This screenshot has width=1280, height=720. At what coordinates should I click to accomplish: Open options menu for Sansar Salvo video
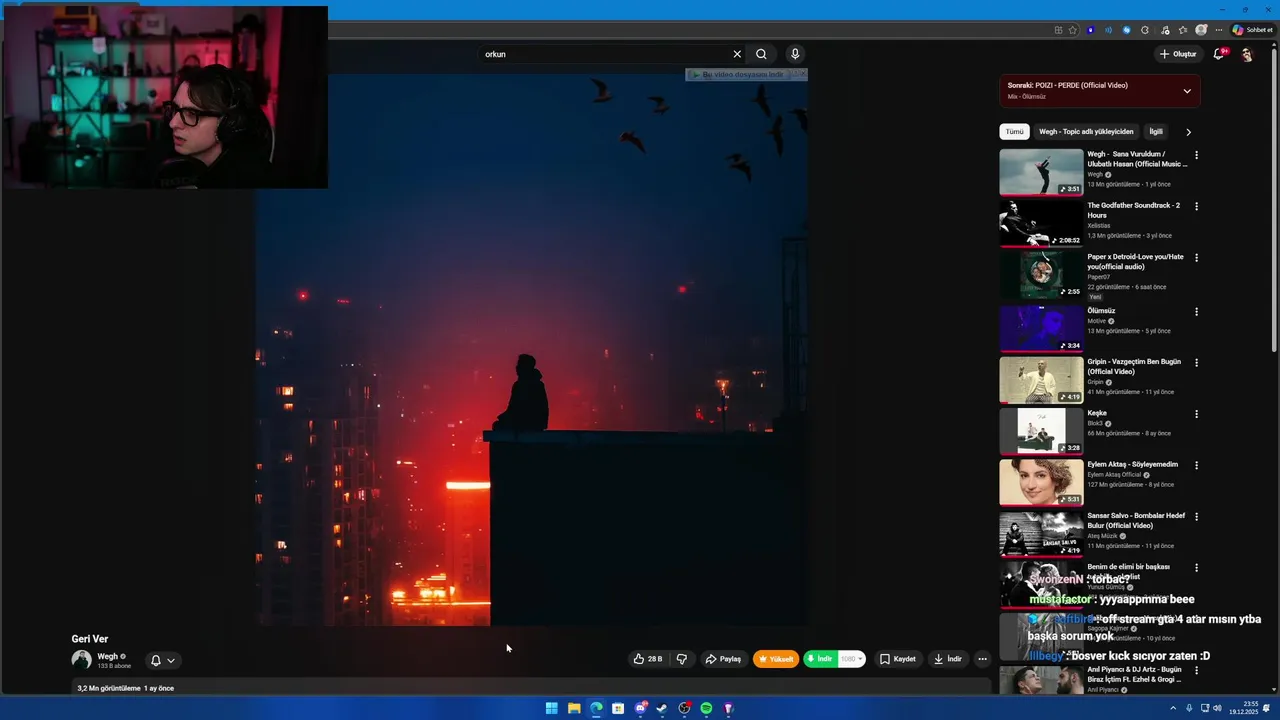pyautogui.click(x=1196, y=517)
